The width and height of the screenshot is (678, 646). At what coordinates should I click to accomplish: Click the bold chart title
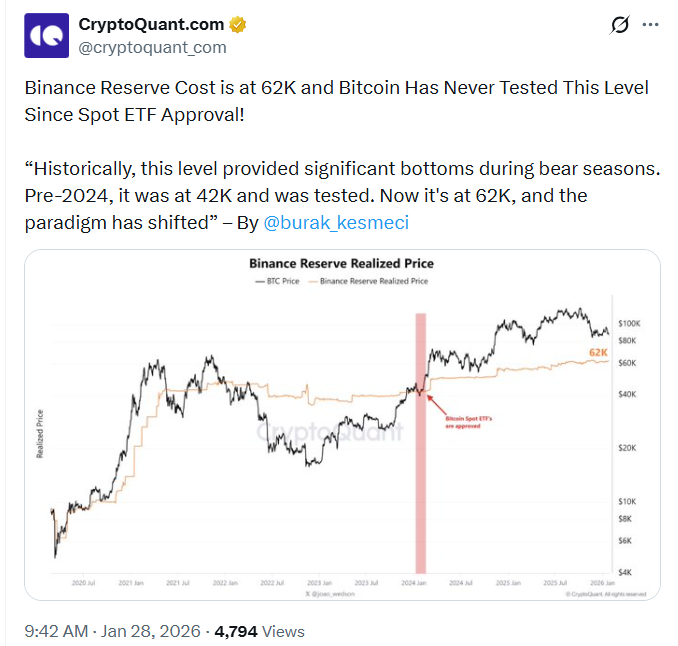[341, 265]
